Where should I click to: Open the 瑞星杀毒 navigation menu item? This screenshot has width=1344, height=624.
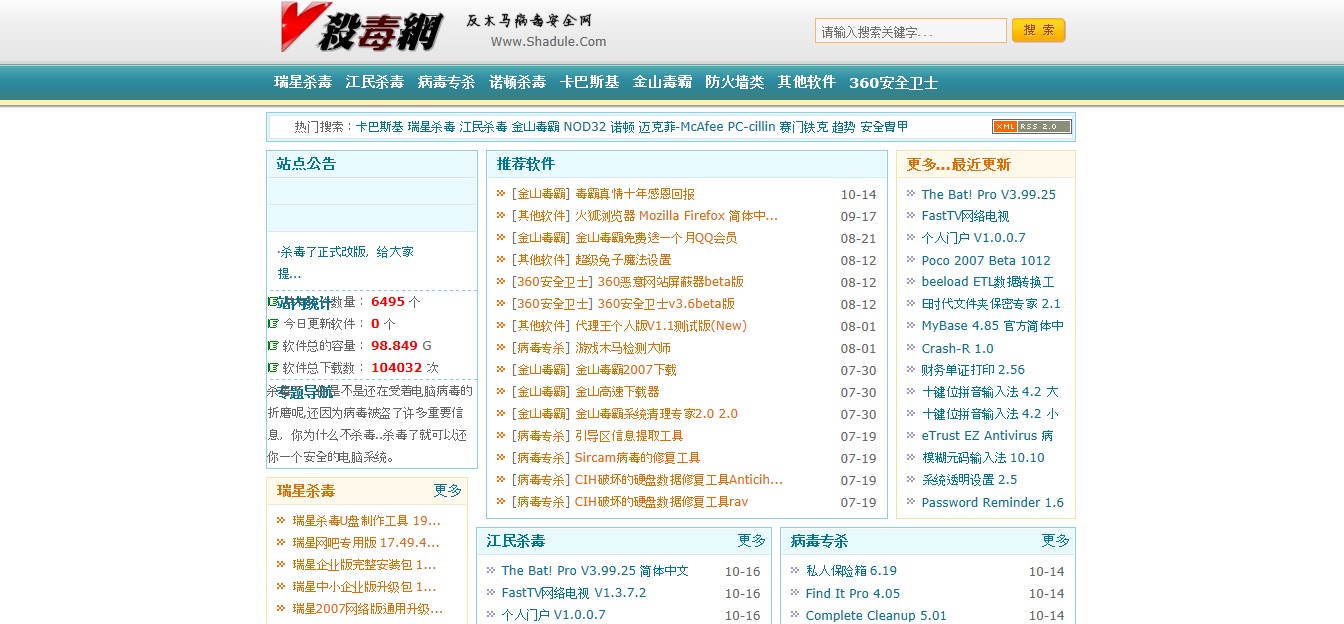(x=303, y=82)
